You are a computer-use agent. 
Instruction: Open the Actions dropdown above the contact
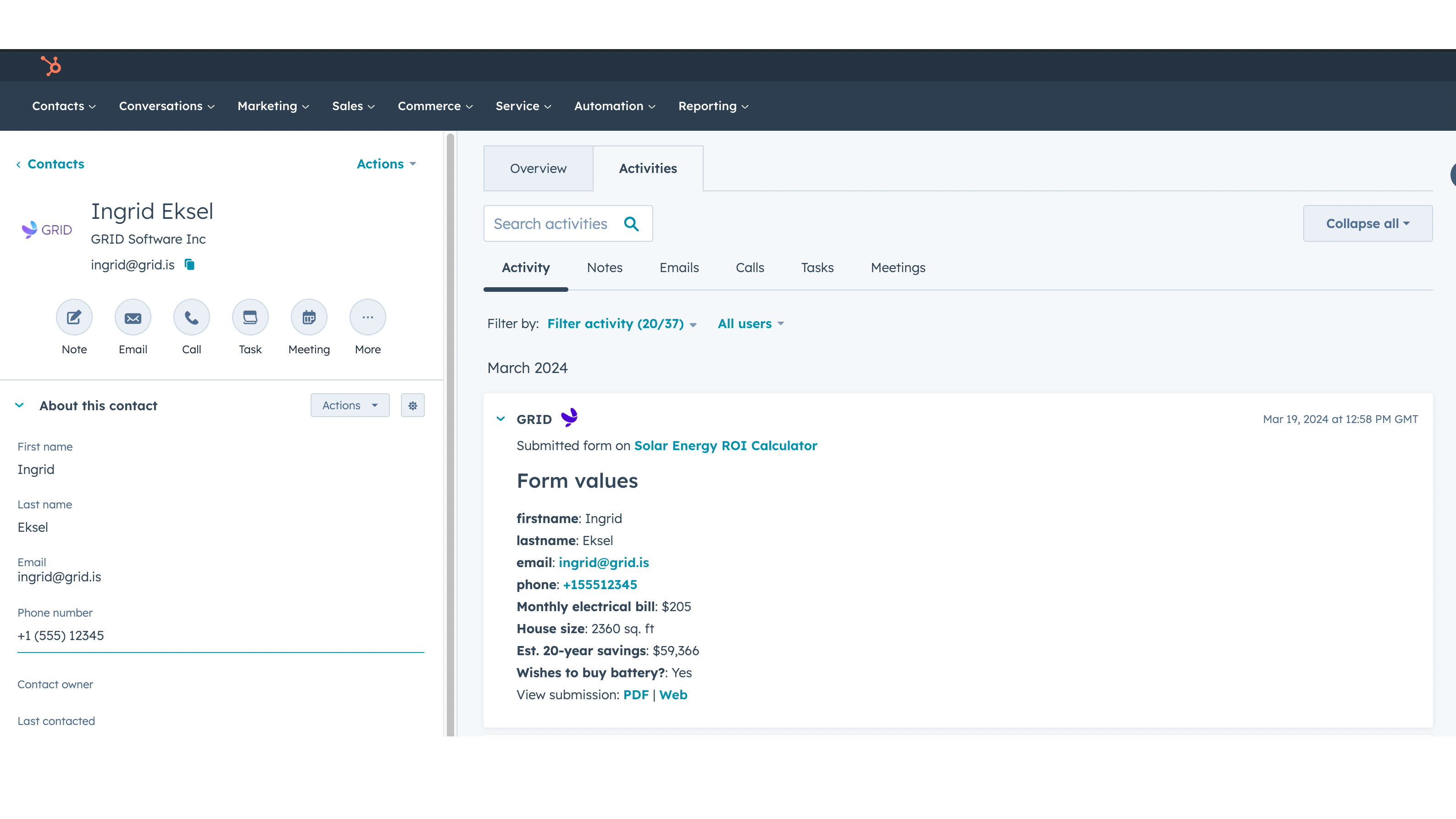tap(386, 164)
